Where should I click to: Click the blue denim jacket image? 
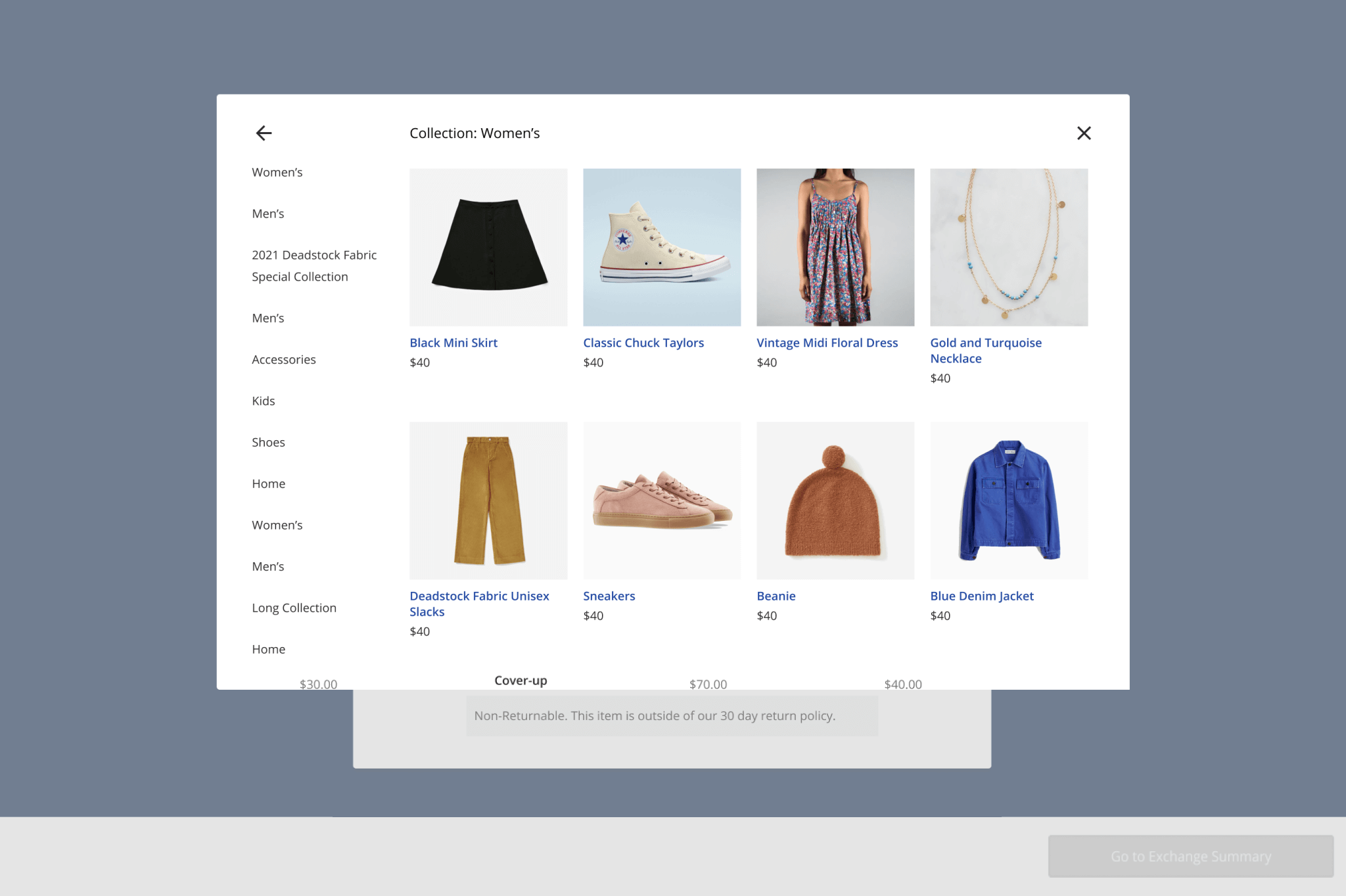[1009, 501]
